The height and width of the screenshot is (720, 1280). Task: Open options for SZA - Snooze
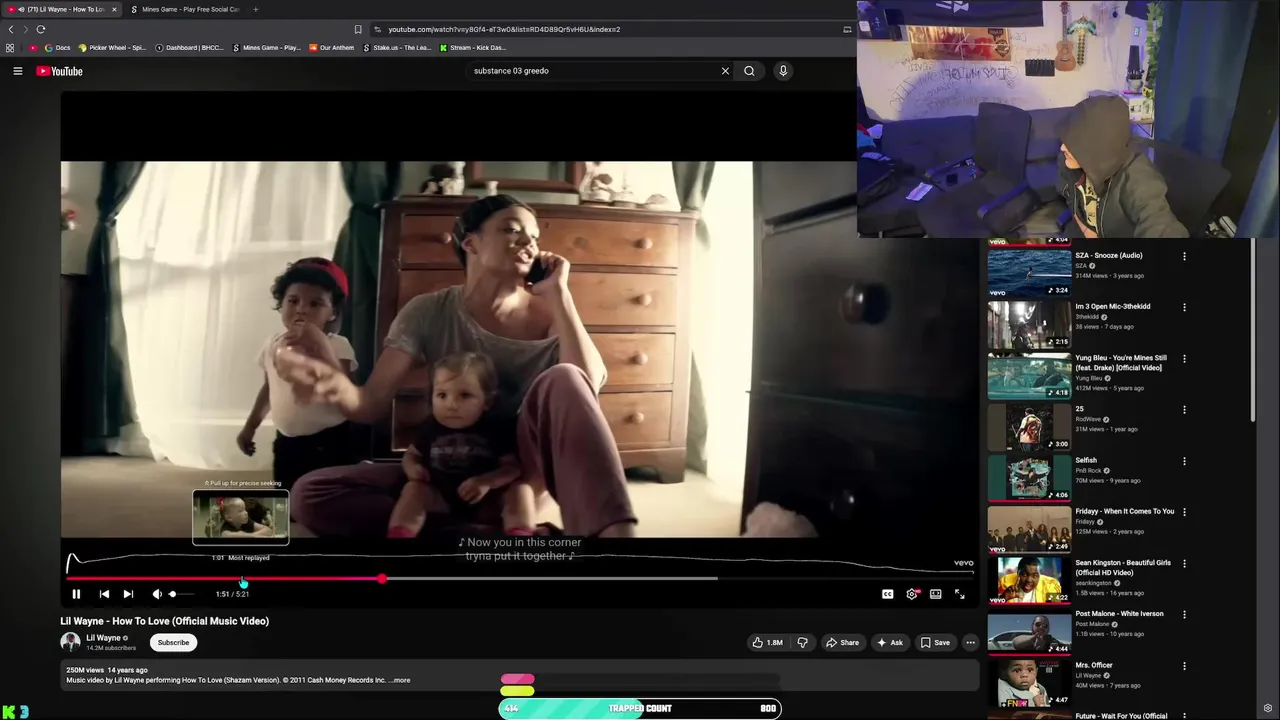[x=1184, y=256]
